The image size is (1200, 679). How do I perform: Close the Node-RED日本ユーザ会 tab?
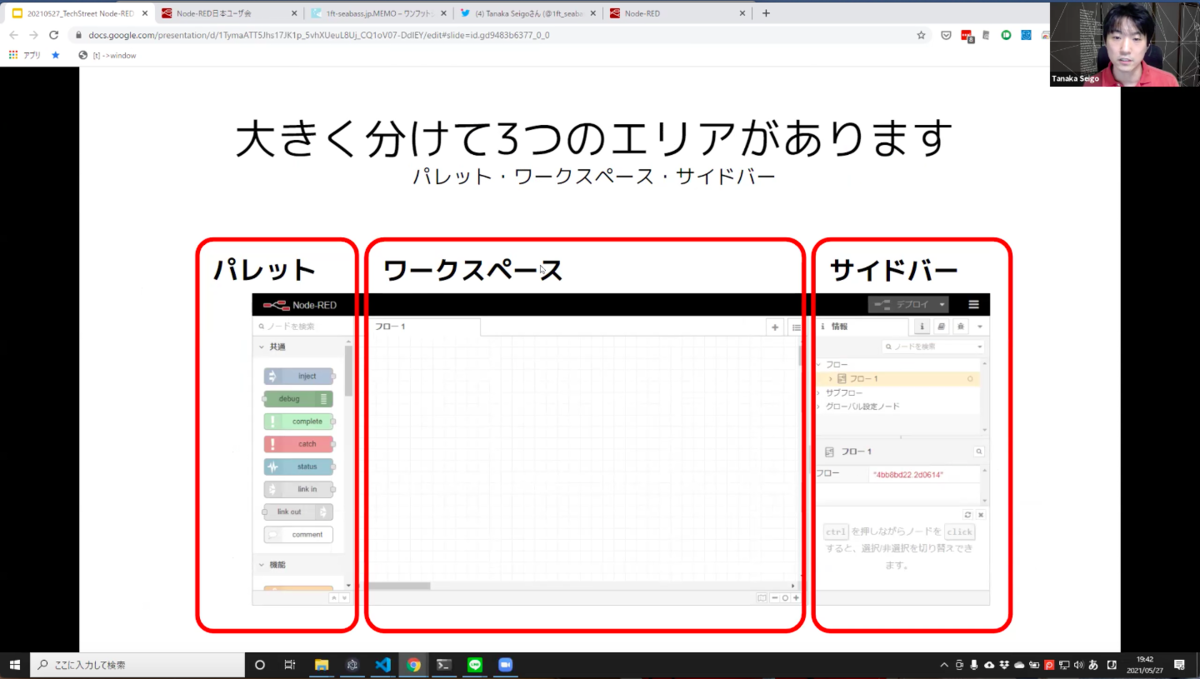[x=293, y=14]
